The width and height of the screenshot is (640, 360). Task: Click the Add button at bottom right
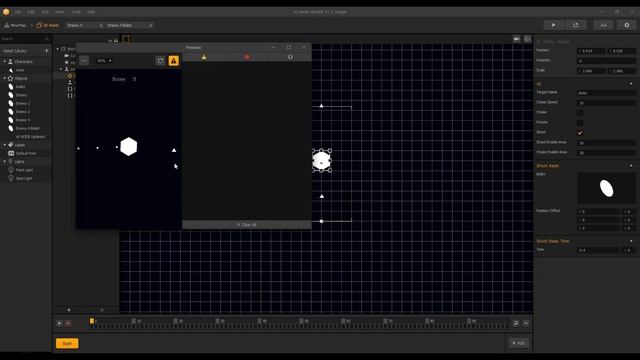click(519, 343)
